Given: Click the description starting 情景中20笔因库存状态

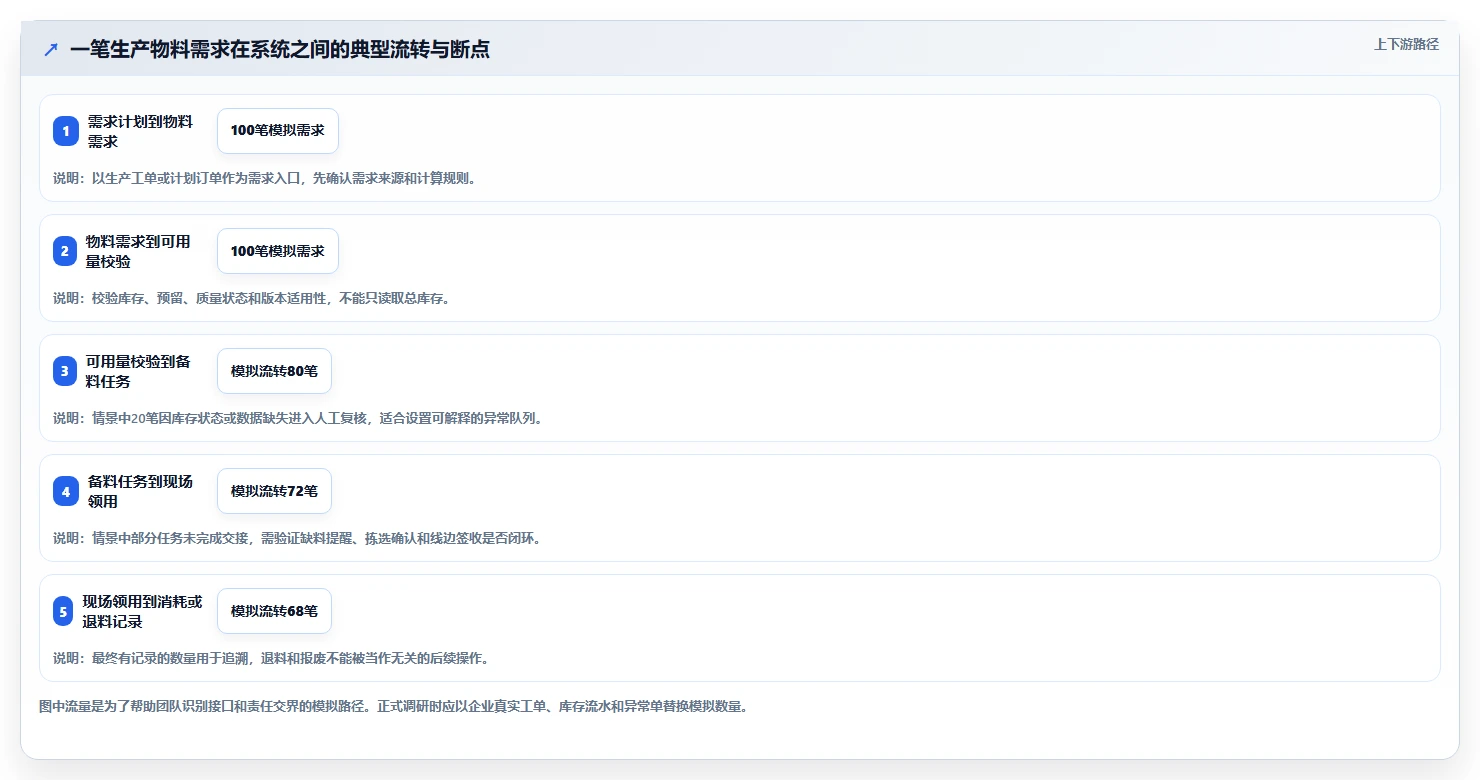Looking at the screenshot, I should (300, 418).
